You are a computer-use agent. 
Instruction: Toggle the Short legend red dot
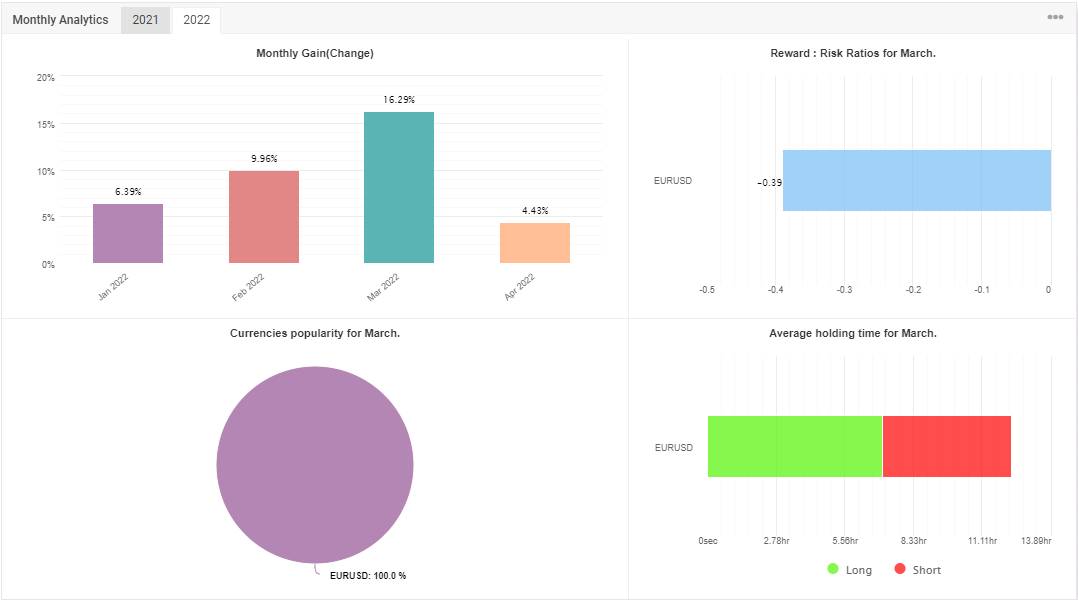[900, 569]
